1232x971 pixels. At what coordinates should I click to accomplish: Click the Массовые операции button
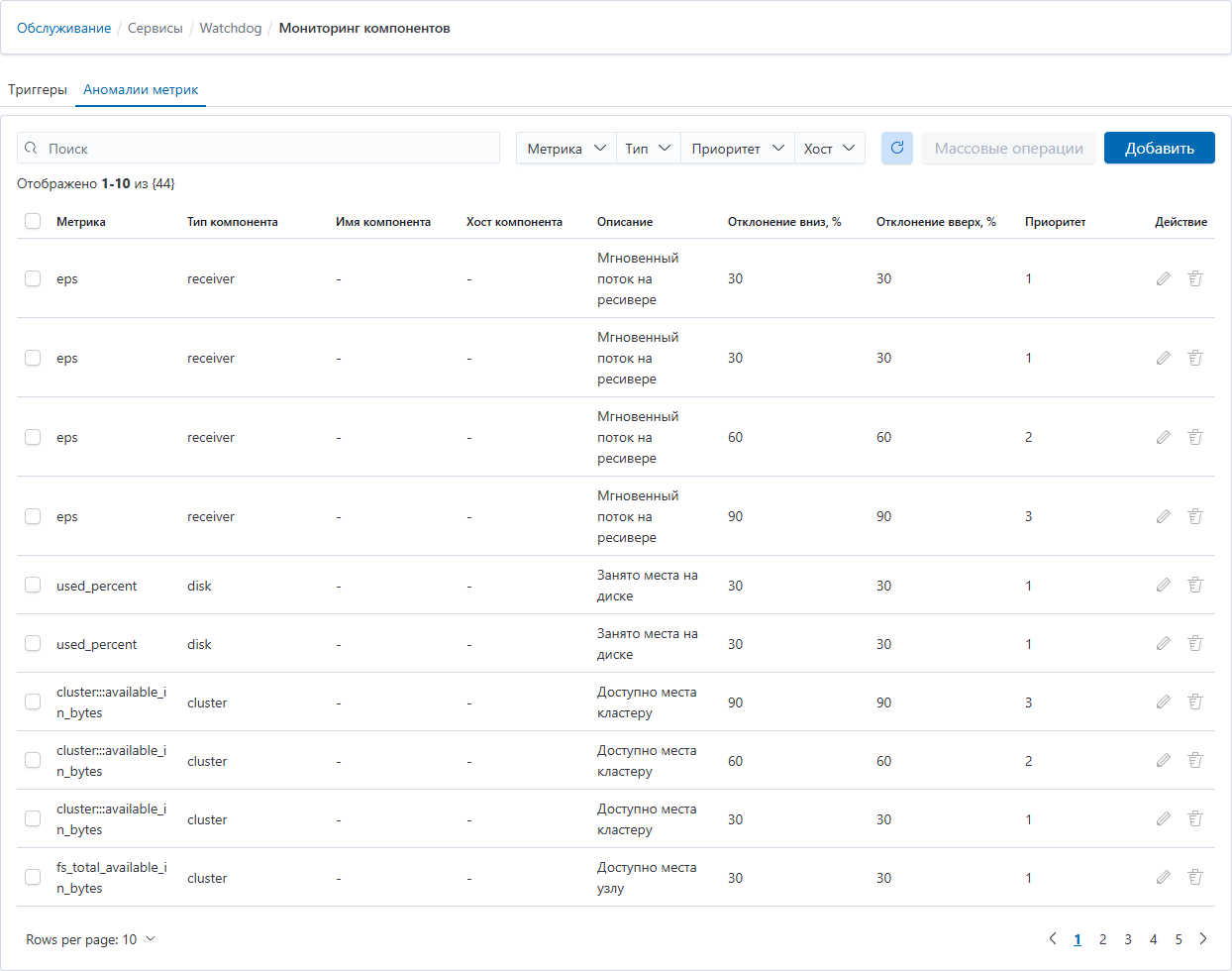point(1009,148)
